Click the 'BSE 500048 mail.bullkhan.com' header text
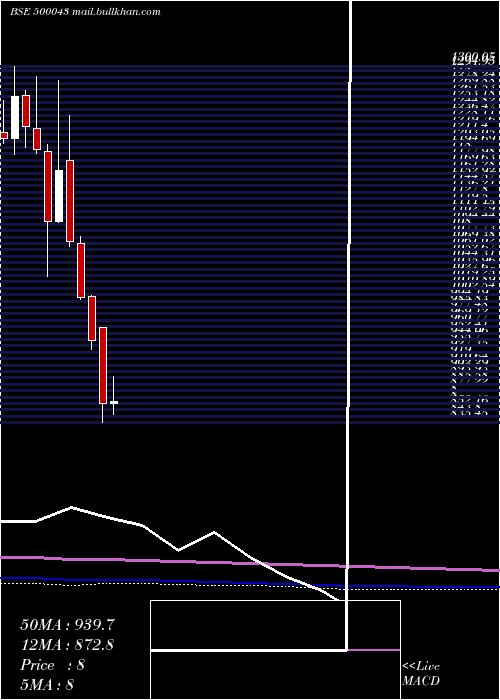500x700 pixels. tap(85, 12)
